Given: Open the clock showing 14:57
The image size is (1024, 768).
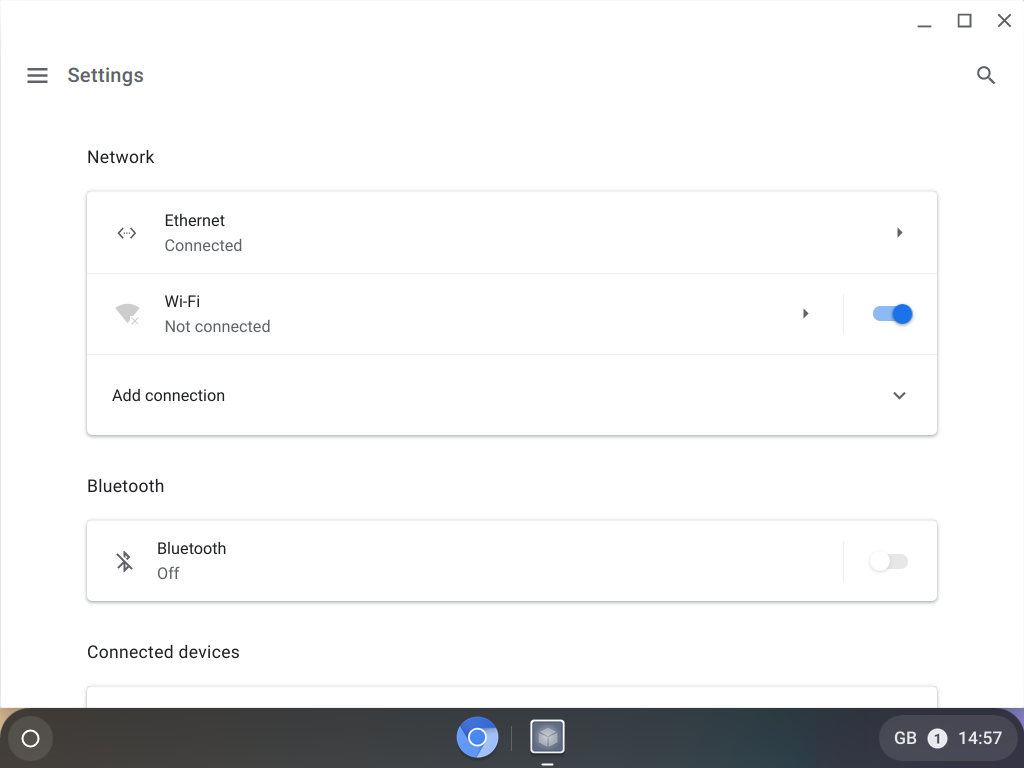Looking at the screenshot, I should point(979,739).
